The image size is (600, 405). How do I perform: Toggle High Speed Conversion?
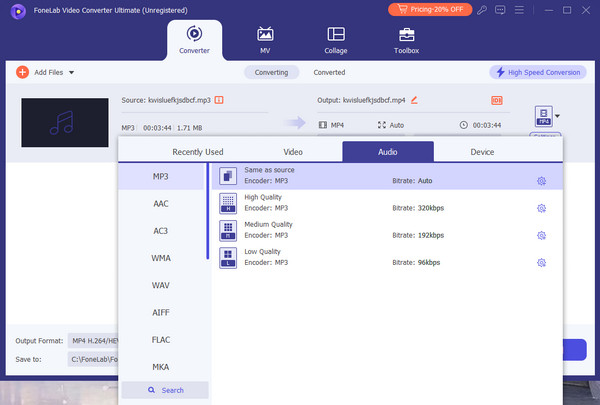(538, 72)
